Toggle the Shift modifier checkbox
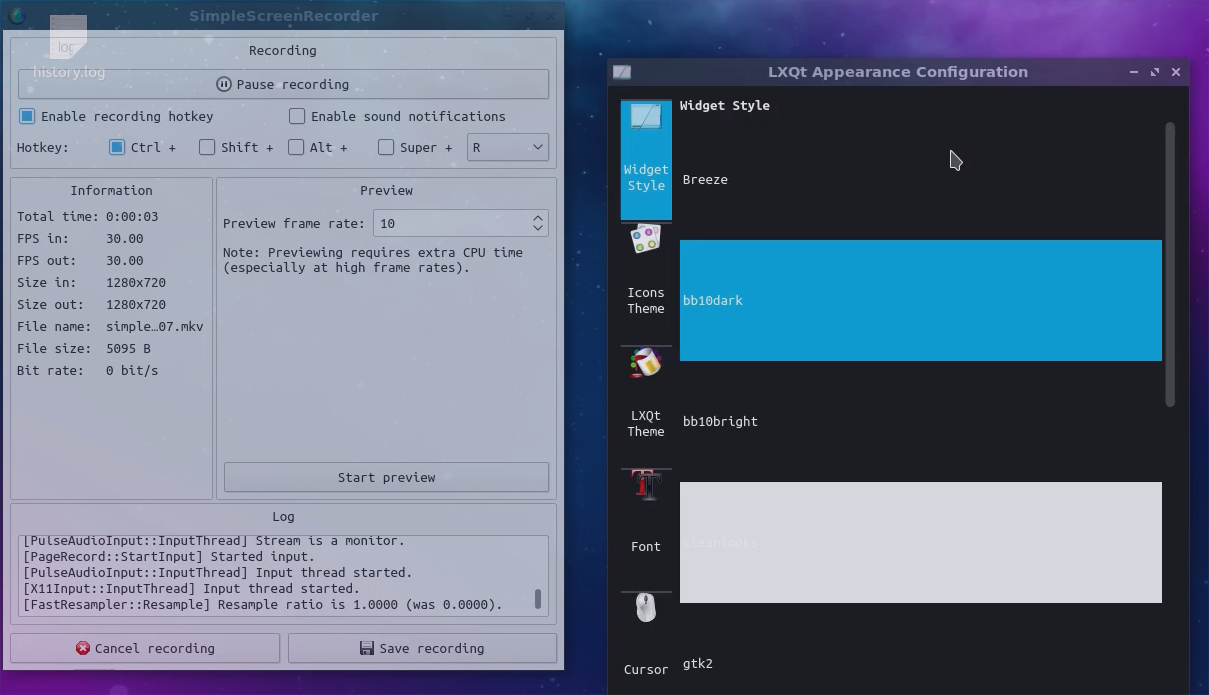The width and height of the screenshot is (1209, 695). [x=207, y=147]
